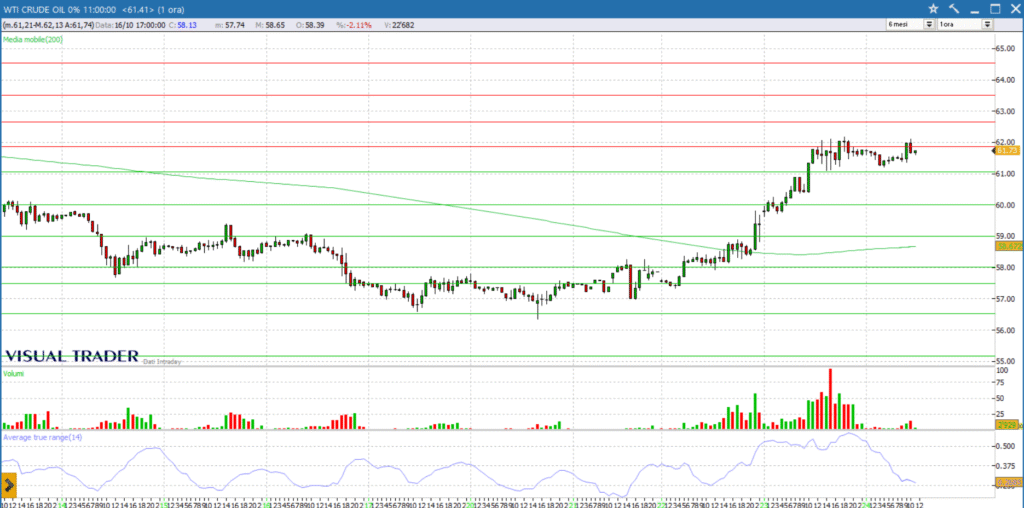Click the VISUAL TRADER logo
The width and height of the screenshot is (1024, 508).
click(x=71, y=356)
